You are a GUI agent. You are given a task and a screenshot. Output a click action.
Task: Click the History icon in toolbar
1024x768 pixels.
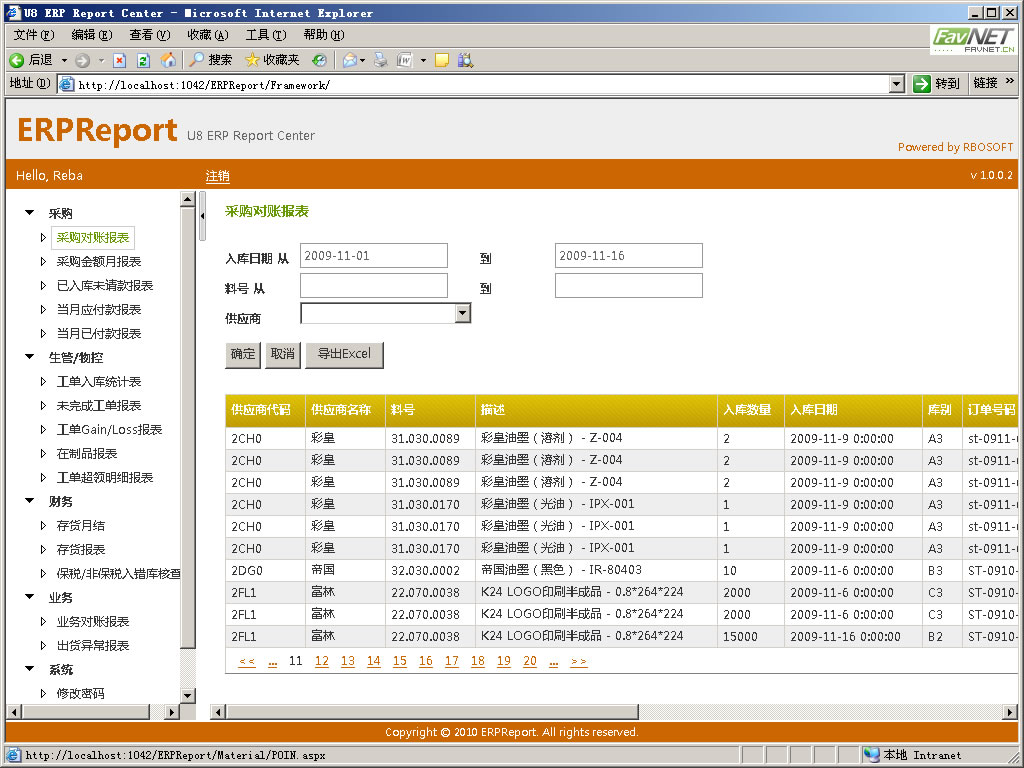coord(319,61)
